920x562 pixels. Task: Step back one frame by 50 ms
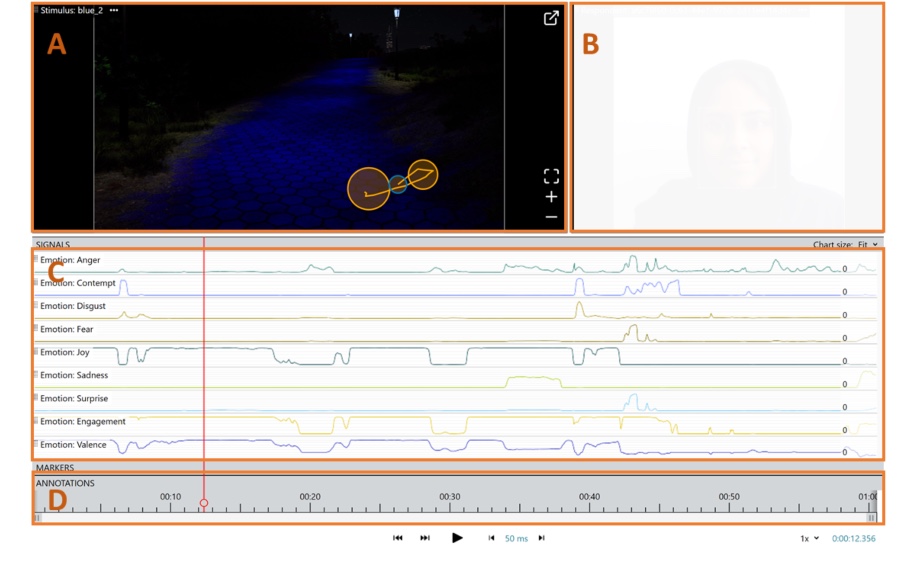point(491,538)
